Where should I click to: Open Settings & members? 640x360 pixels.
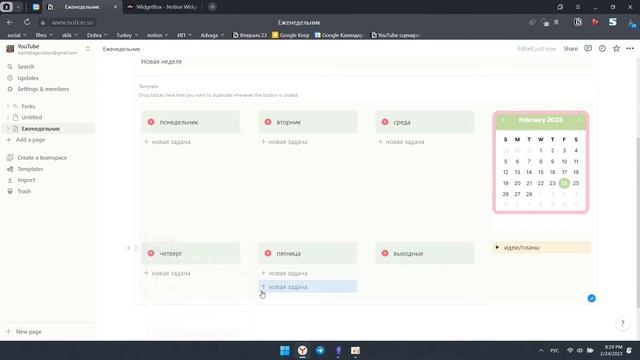click(43, 89)
